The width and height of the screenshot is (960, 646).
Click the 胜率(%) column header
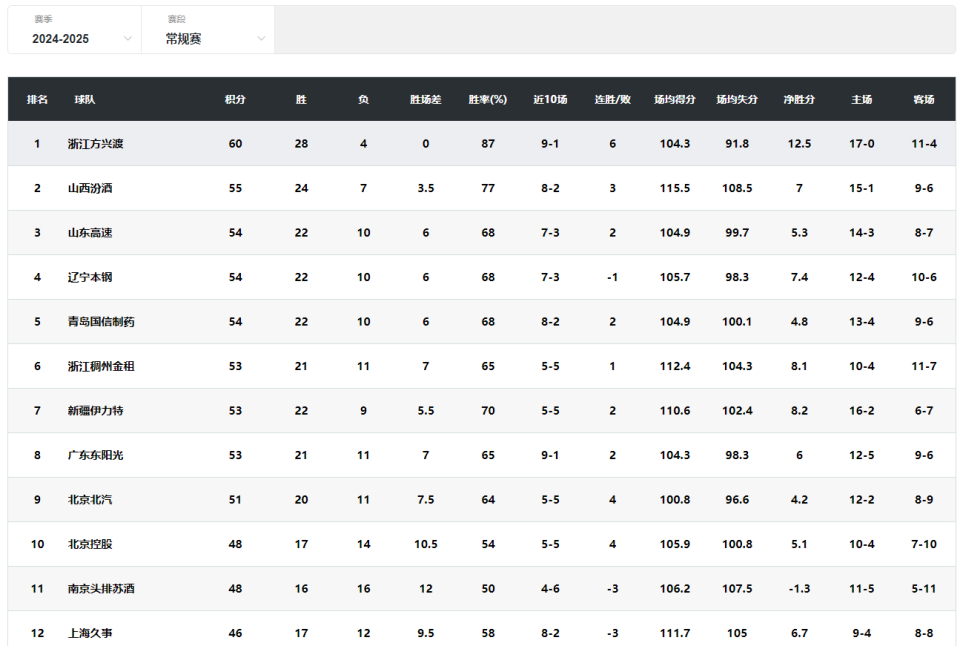[488, 99]
